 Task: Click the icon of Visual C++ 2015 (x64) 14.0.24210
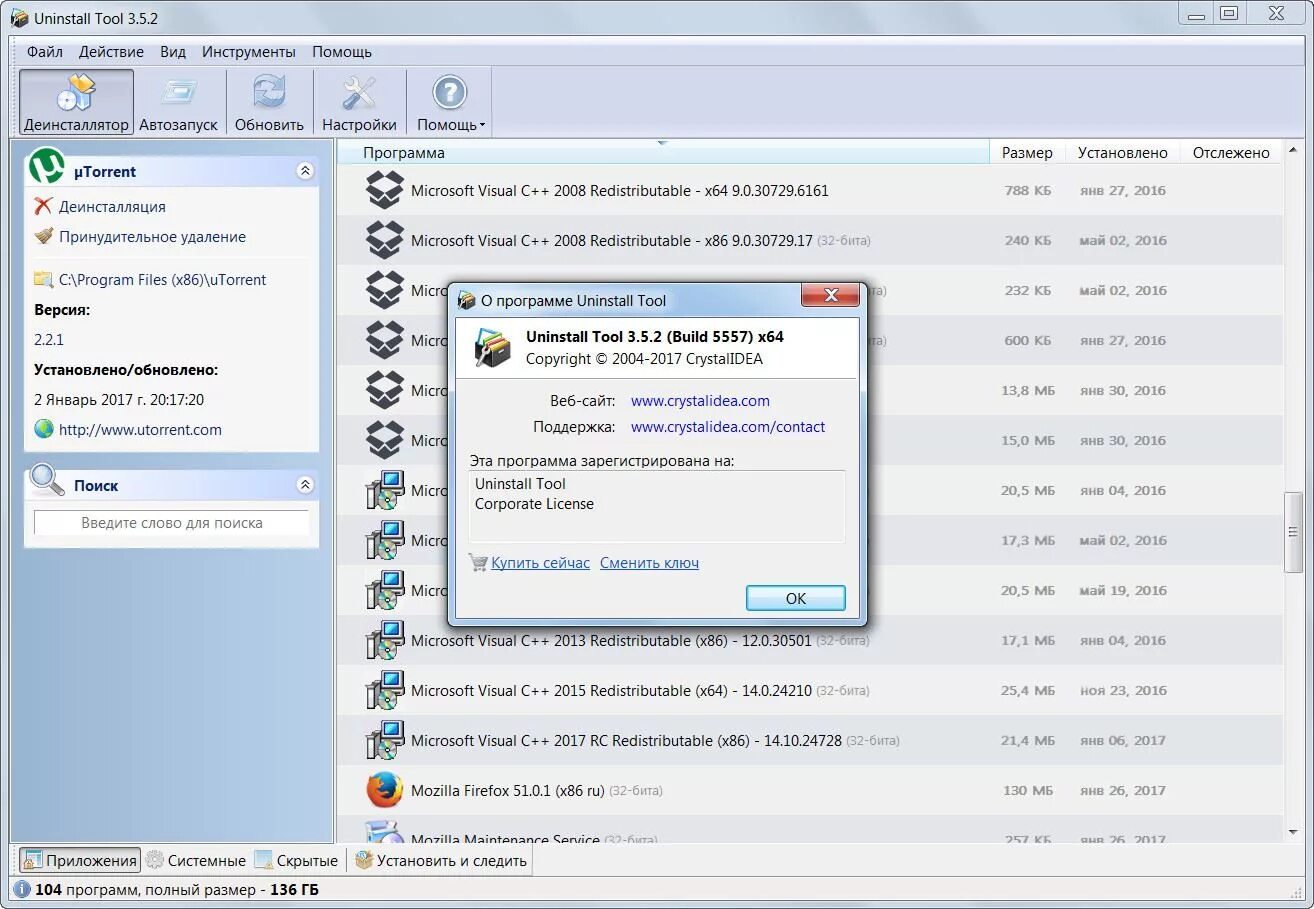pos(384,690)
